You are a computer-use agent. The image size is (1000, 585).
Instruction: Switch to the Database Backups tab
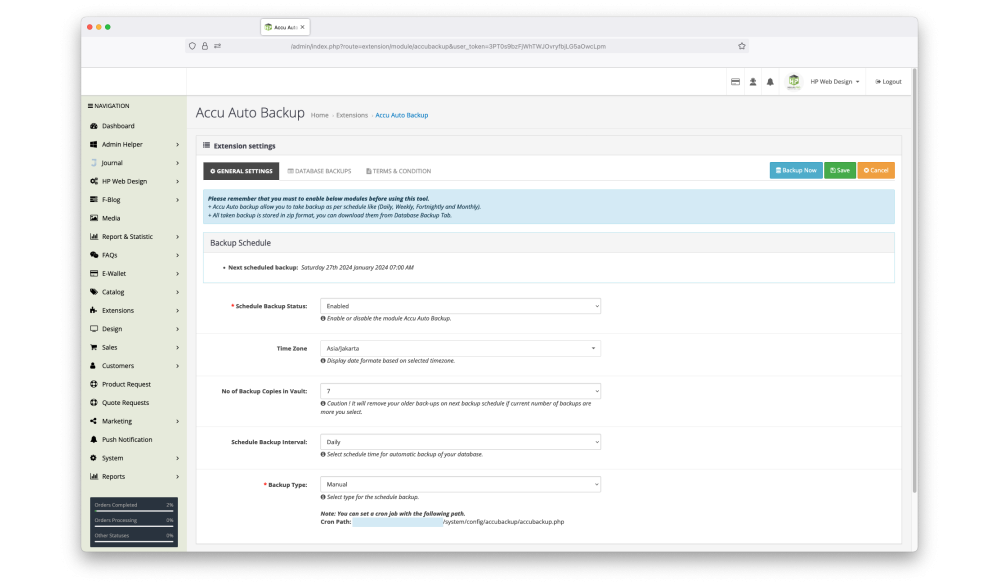[x=319, y=171]
